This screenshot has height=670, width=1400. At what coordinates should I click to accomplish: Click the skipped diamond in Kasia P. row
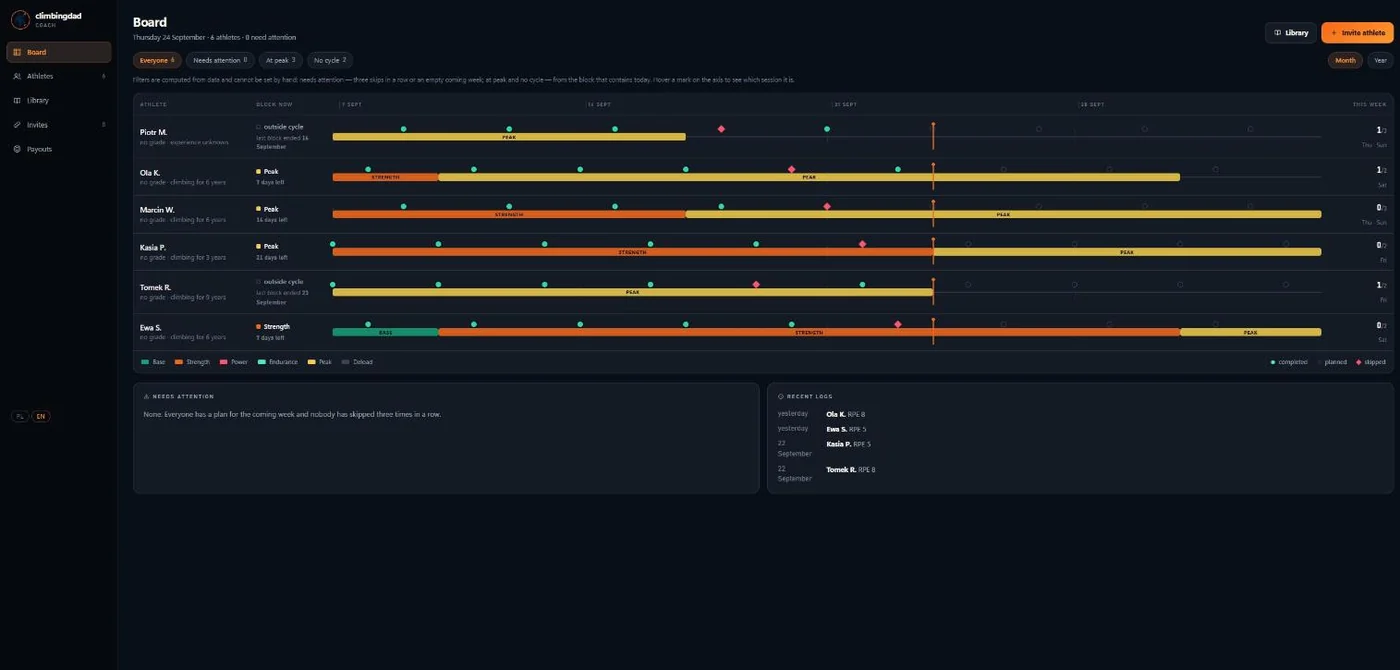point(862,244)
